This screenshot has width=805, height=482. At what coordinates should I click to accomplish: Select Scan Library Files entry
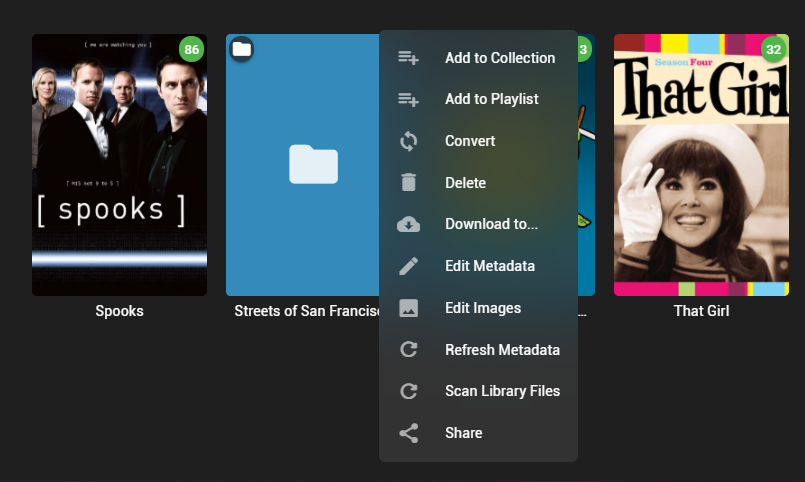point(478,391)
